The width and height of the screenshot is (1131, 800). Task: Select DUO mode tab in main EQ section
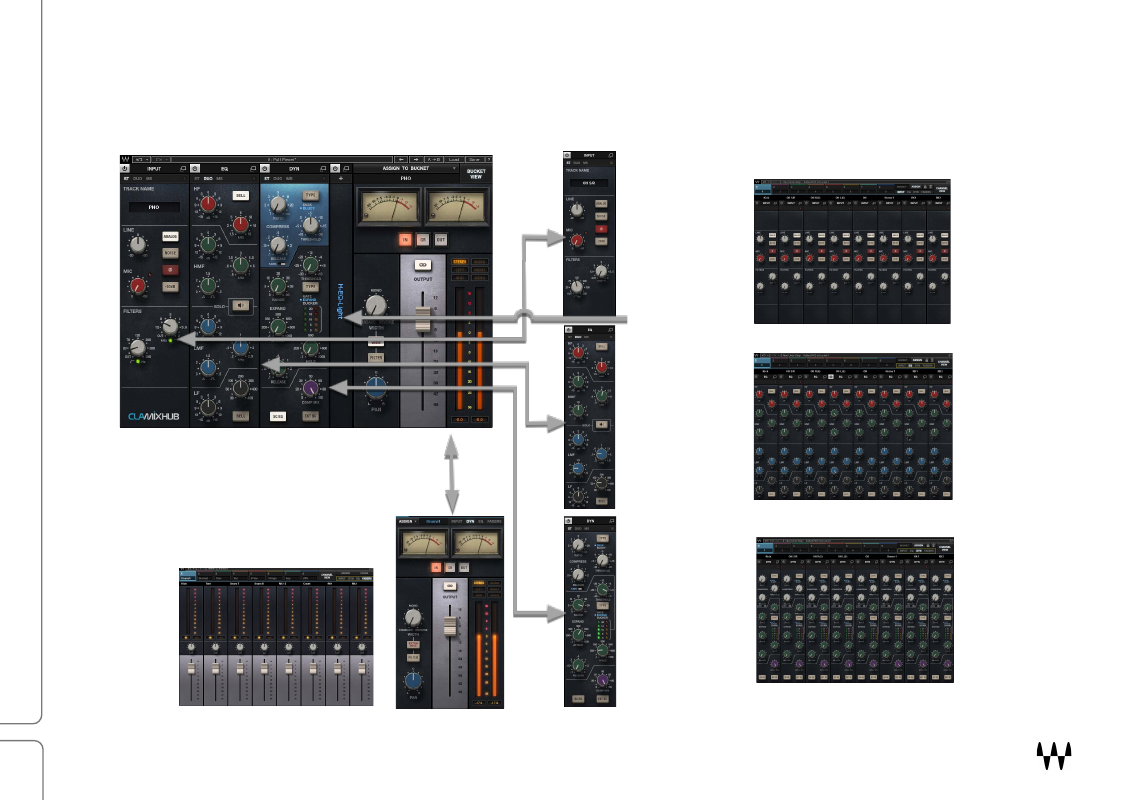[x=208, y=178]
